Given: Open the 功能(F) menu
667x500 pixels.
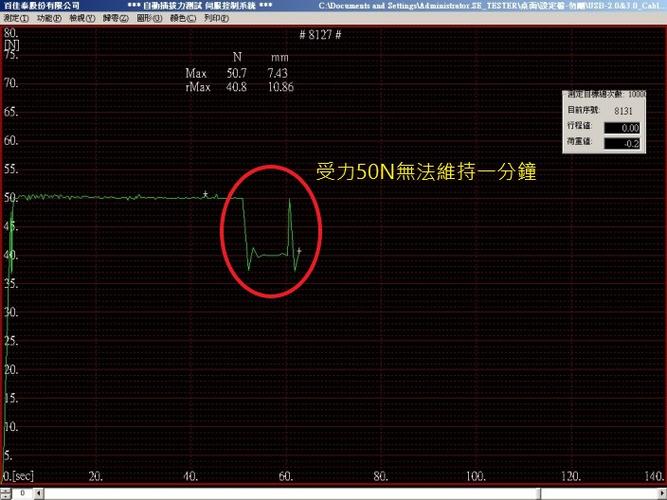Looking at the screenshot, I should [48, 19].
